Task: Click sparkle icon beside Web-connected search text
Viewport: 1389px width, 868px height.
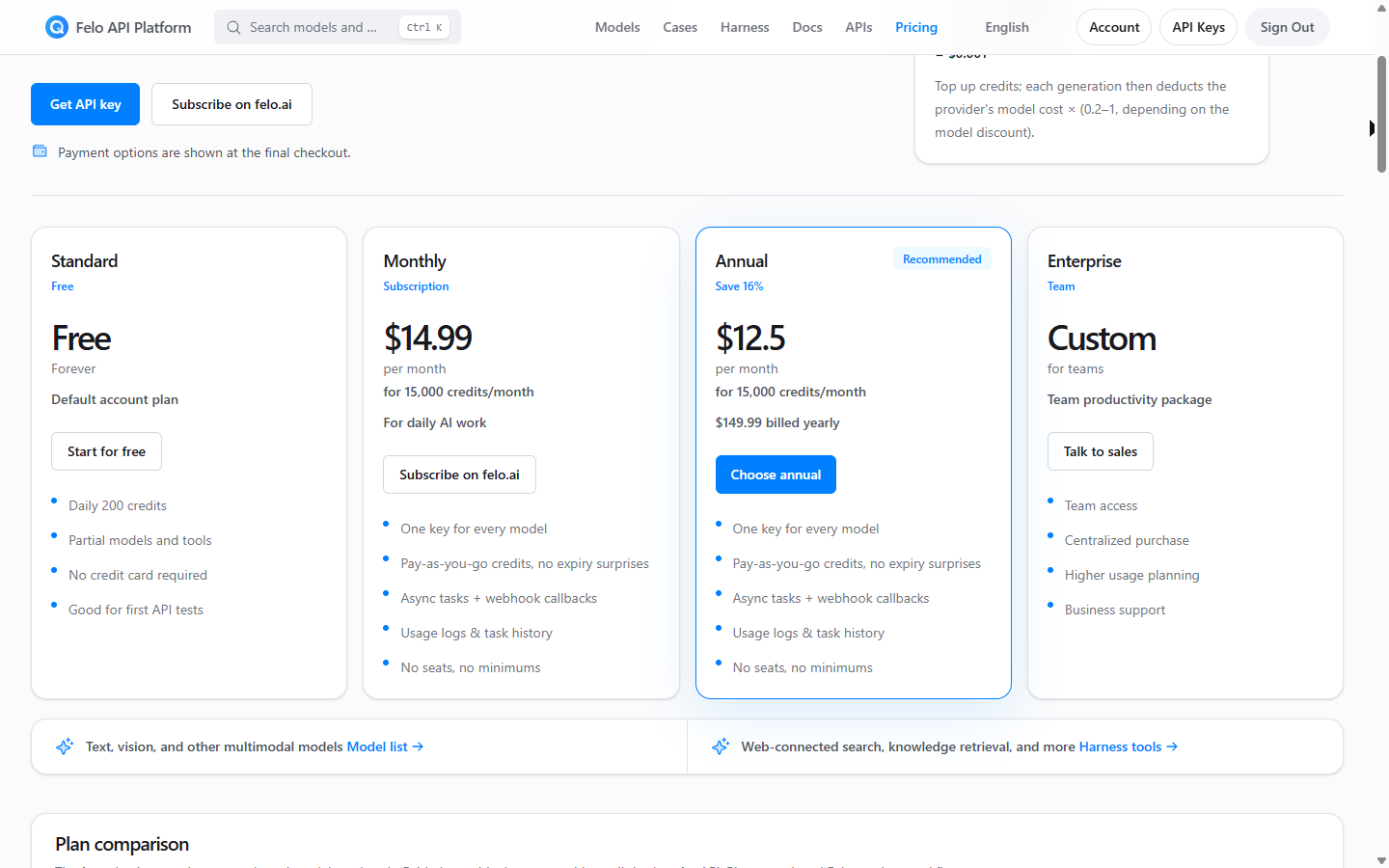Action: tap(720, 746)
